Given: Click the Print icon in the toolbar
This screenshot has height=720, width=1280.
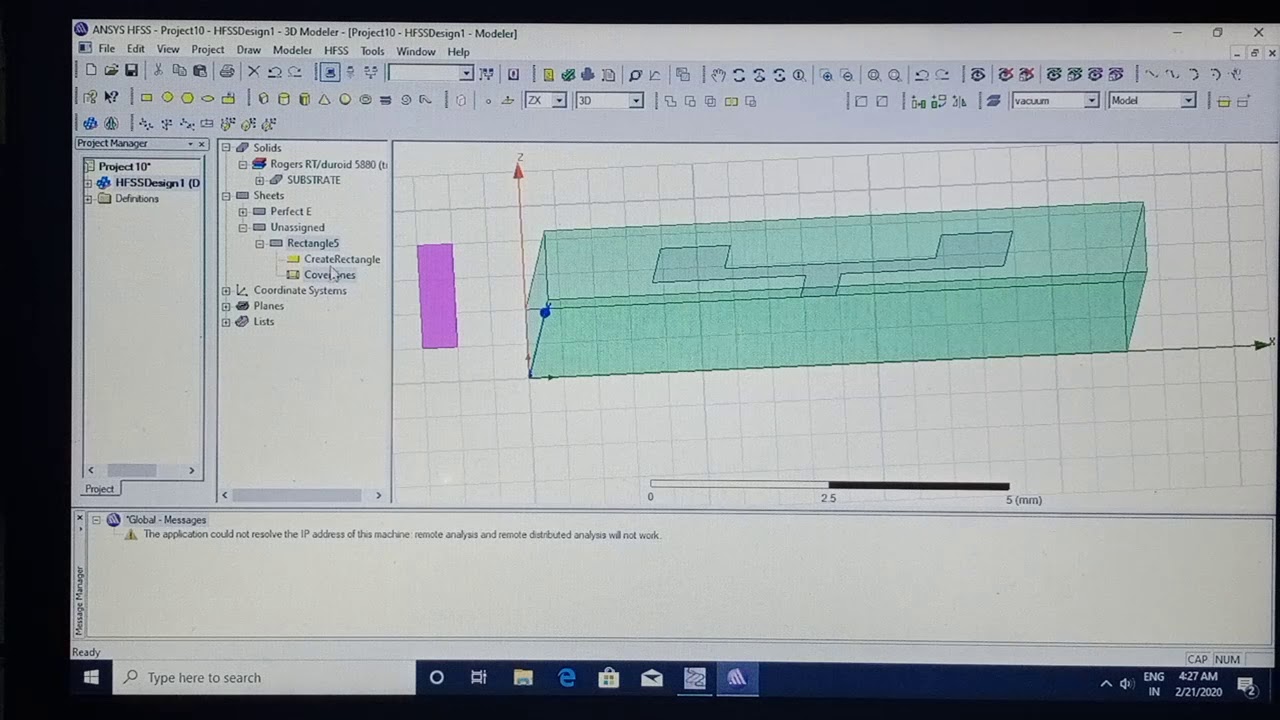Looking at the screenshot, I should pyautogui.click(x=227, y=72).
